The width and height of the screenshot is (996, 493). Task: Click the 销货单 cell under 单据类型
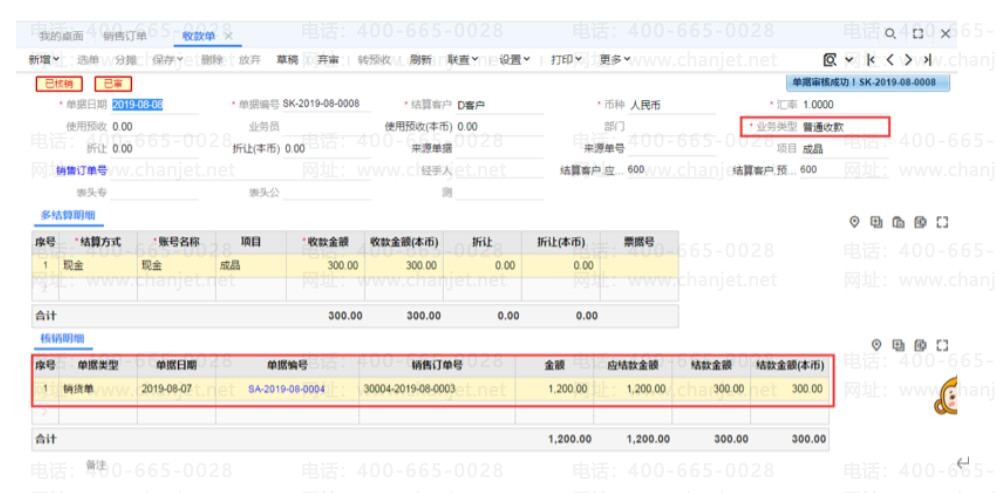(x=98, y=389)
